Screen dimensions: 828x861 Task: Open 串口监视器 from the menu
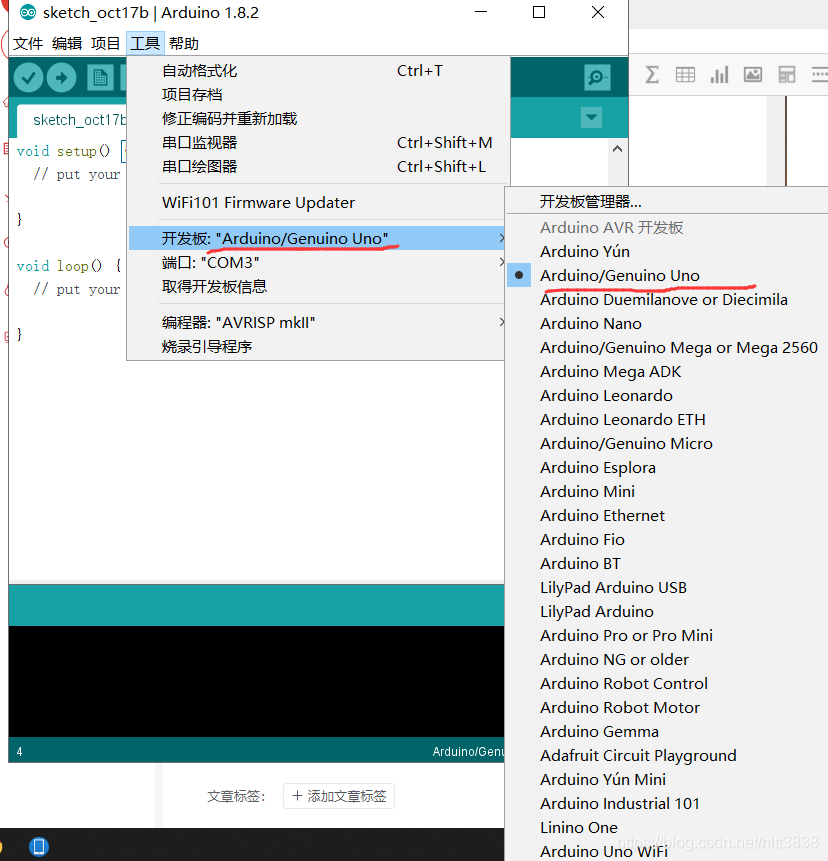click(x=316, y=143)
